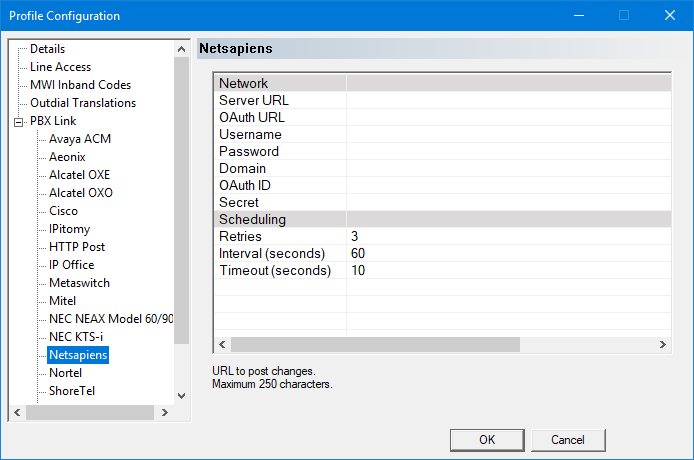This screenshot has width=694, height=460.
Task: Close the Profile Configuration dialog
Action: pos(669,16)
